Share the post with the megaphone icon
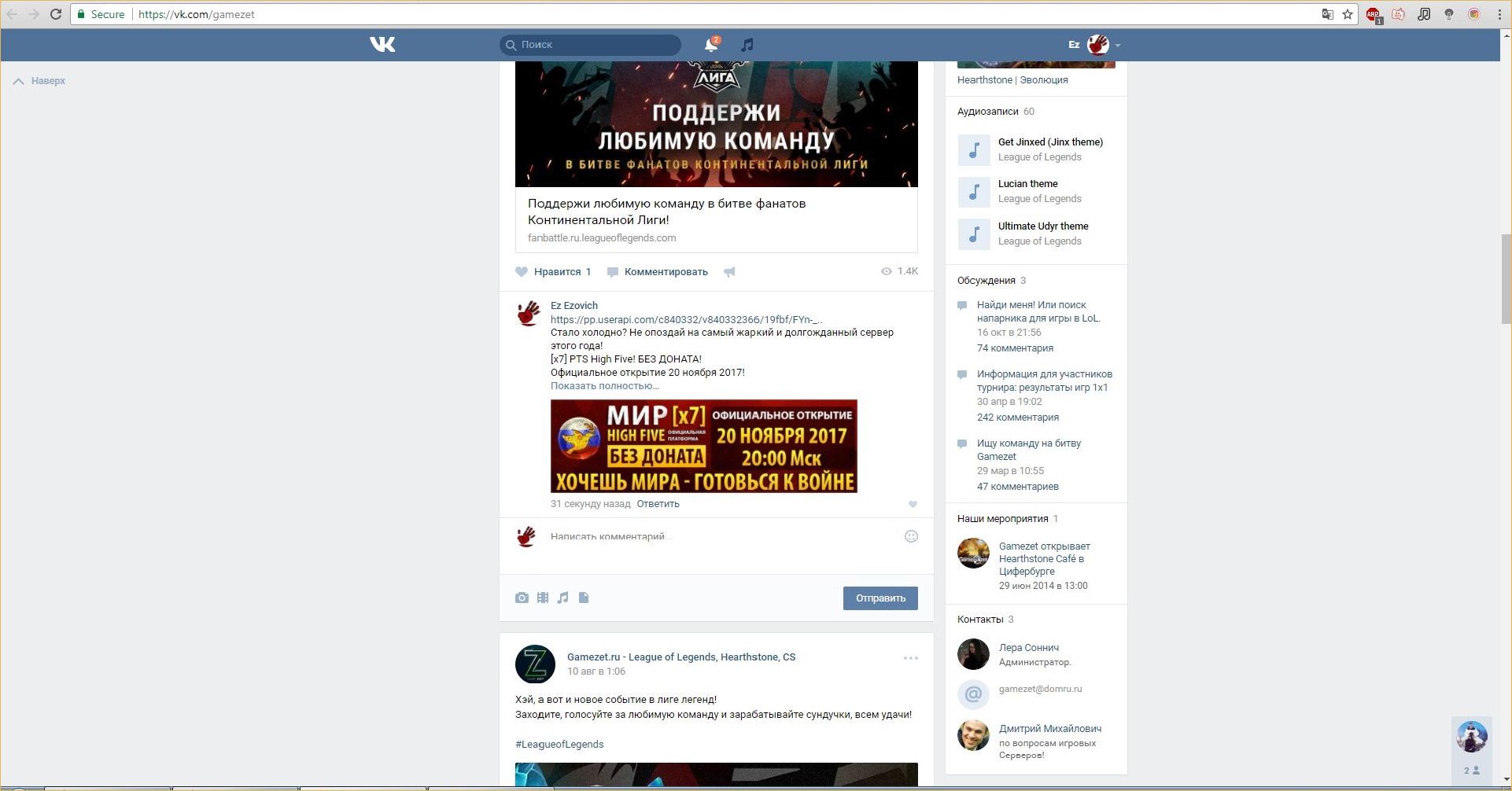1512x791 pixels. pos(730,272)
